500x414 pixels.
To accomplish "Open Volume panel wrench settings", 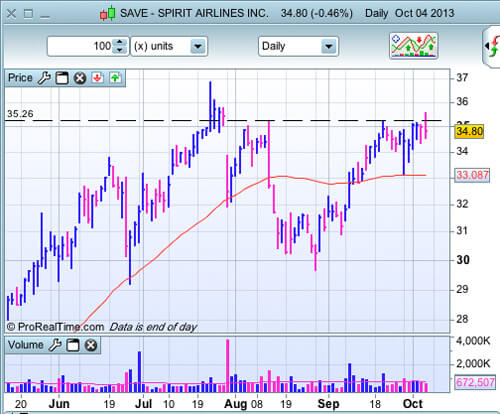I will (x=55, y=345).
